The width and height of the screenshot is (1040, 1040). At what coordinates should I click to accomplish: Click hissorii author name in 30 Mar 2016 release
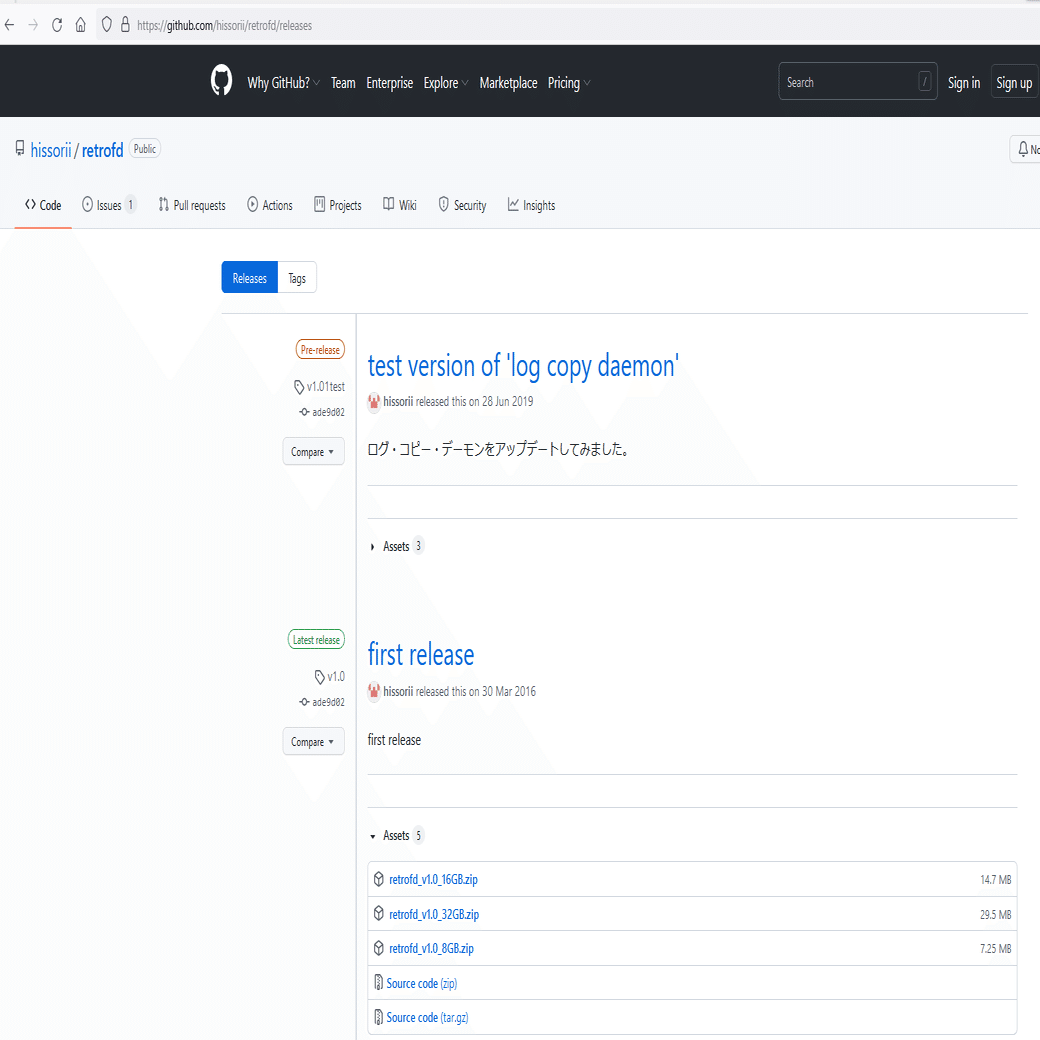click(398, 691)
